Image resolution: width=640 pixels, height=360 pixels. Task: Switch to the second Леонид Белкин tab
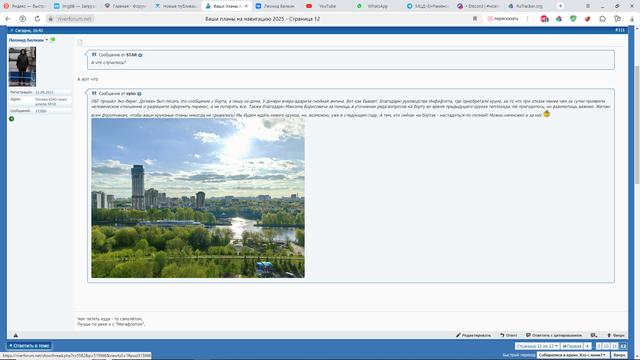coord(276,6)
